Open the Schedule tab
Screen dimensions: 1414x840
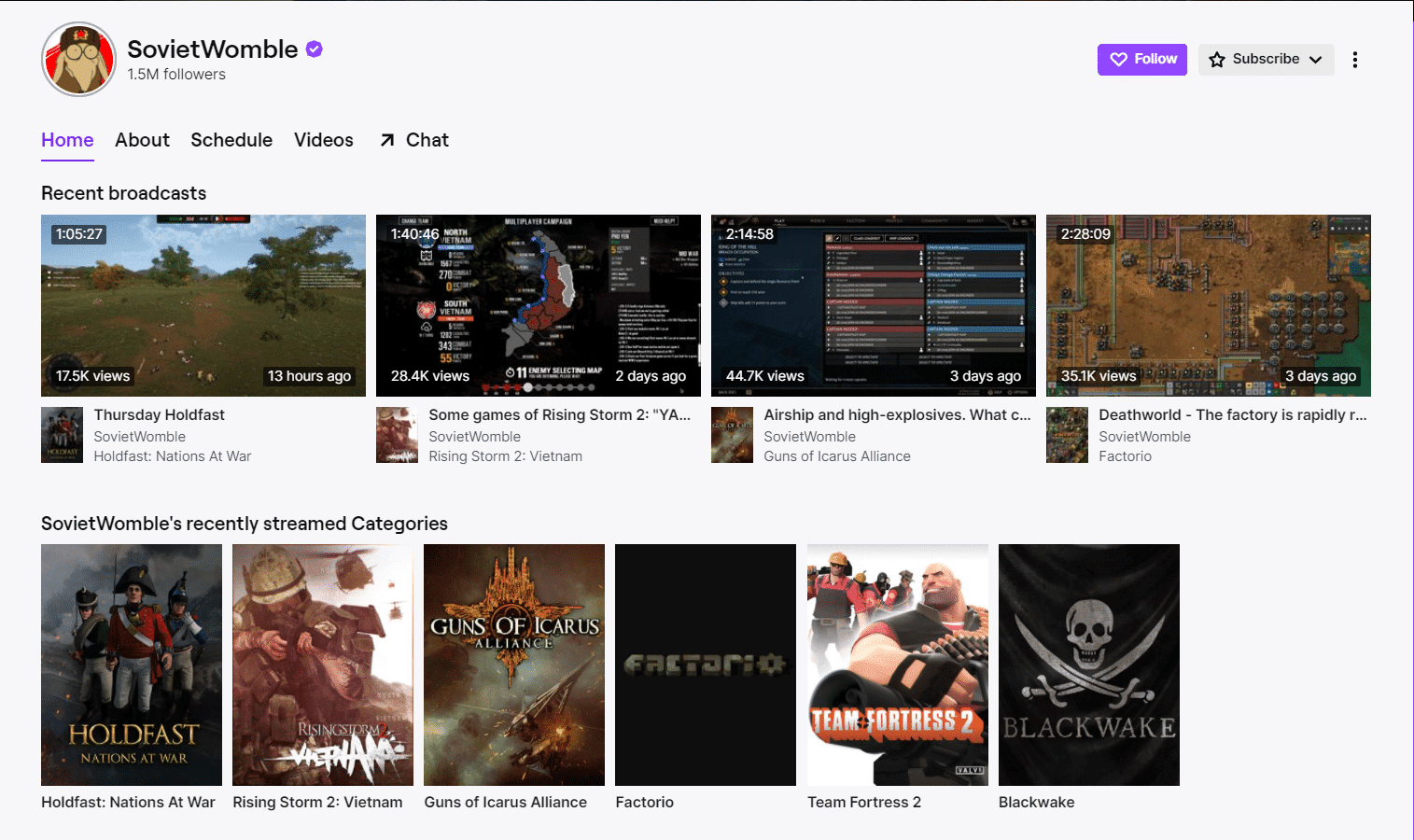pos(231,140)
